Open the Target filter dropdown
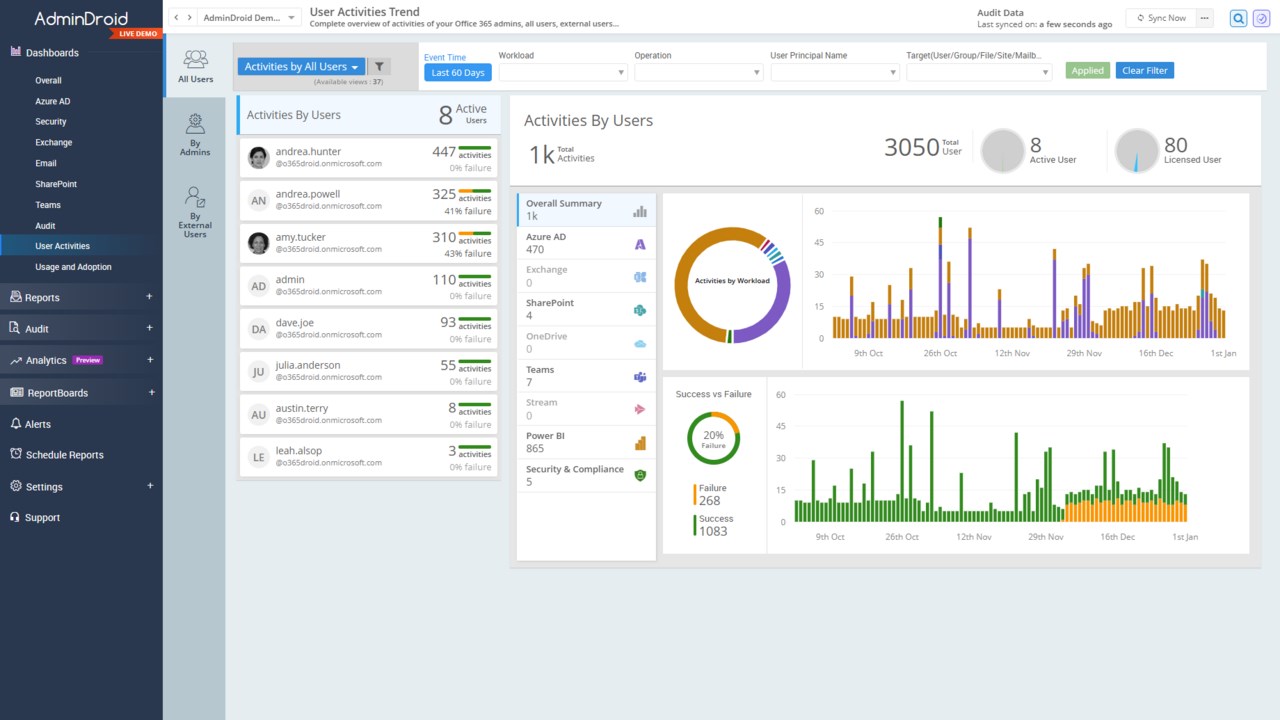The image size is (1280, 720). 979,72
